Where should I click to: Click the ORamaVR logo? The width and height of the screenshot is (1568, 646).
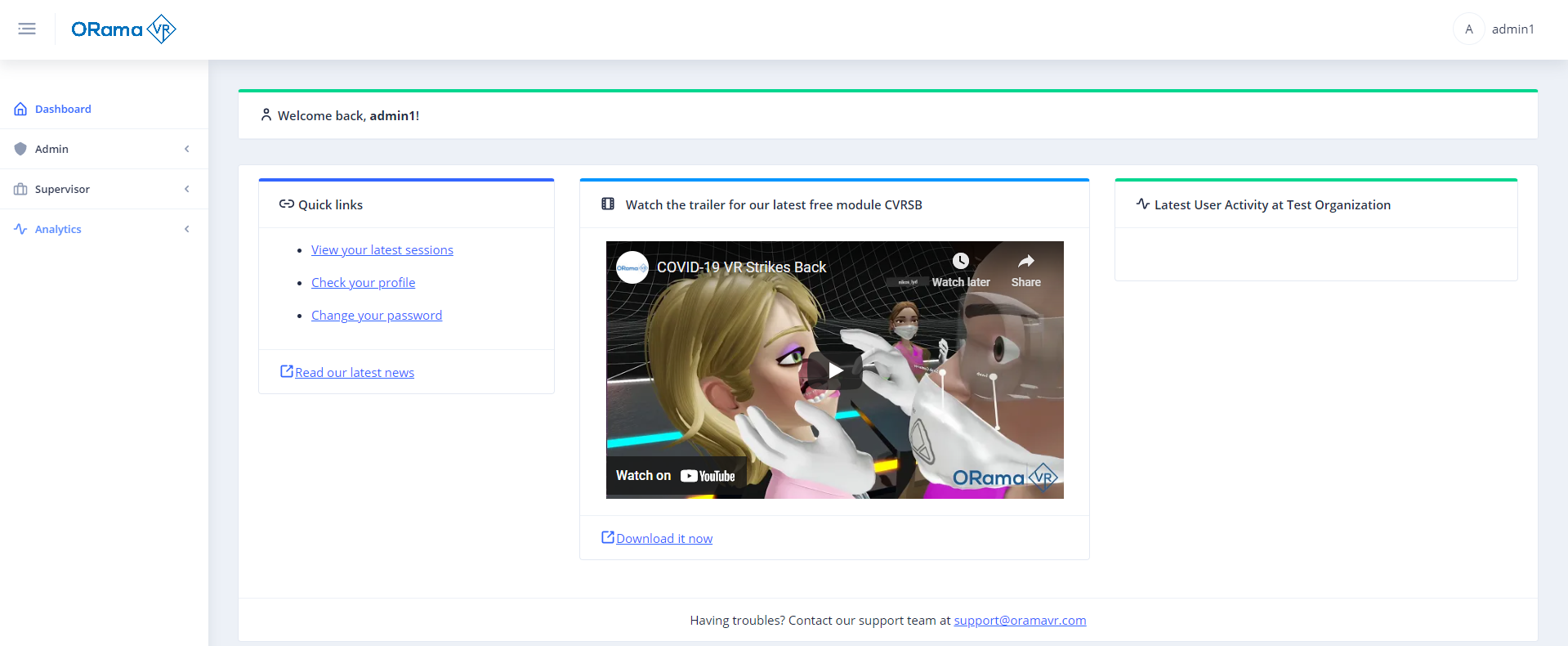tap(123, 29)
